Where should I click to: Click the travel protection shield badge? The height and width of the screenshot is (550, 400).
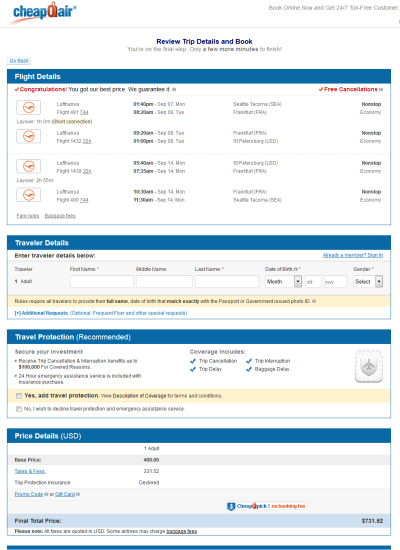coord(368,366)
